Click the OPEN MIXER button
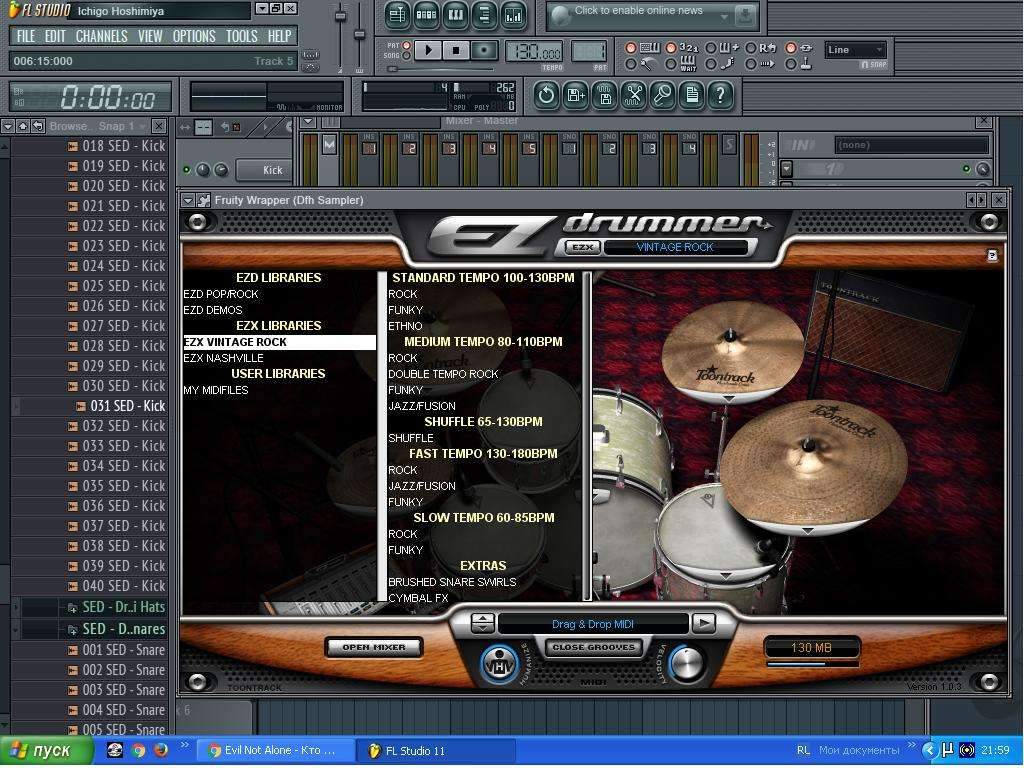 [x=374, y=647]
